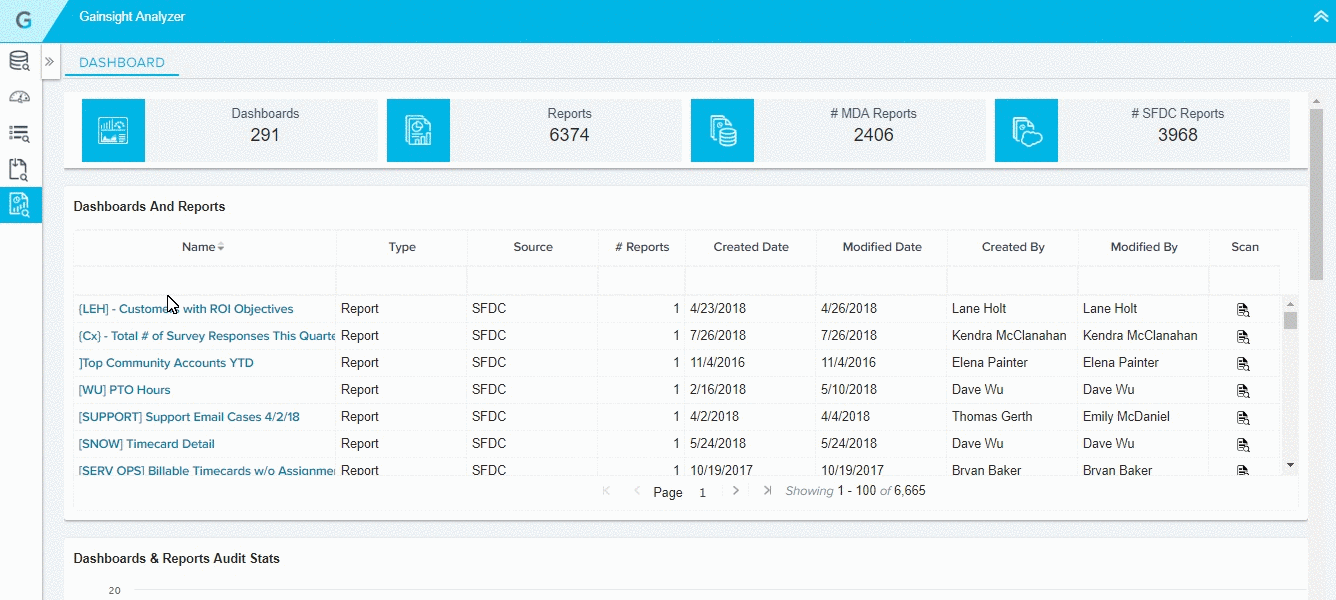Open the gauge dashboard sidebar icon
The height and width of the screenshot is (600, 1336).
[19, 97]
